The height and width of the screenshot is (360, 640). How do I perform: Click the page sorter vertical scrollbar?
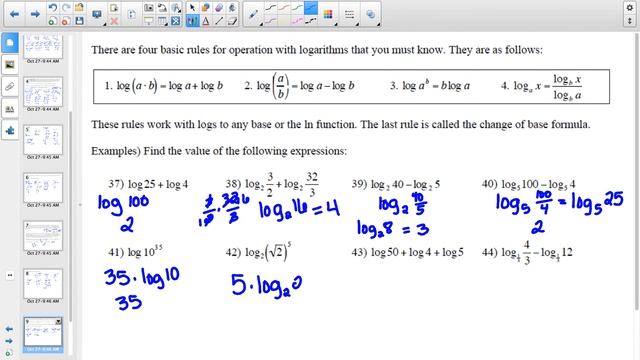(70, 216)
